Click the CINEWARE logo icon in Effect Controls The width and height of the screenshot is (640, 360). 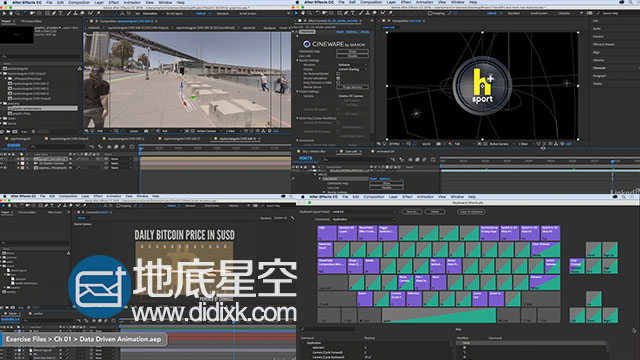307,44
